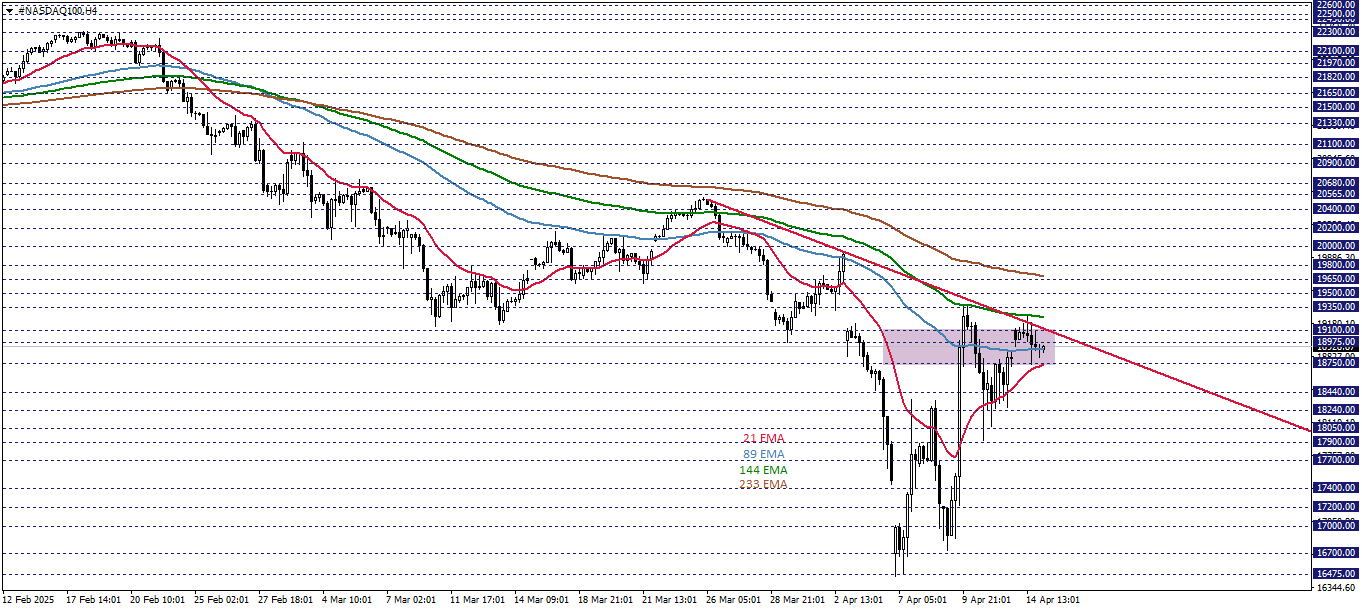The width and height of the screenshot is (1362, 611).
Task: Click the 14 Mar 09:01 time label
Action: pos(540,600)
